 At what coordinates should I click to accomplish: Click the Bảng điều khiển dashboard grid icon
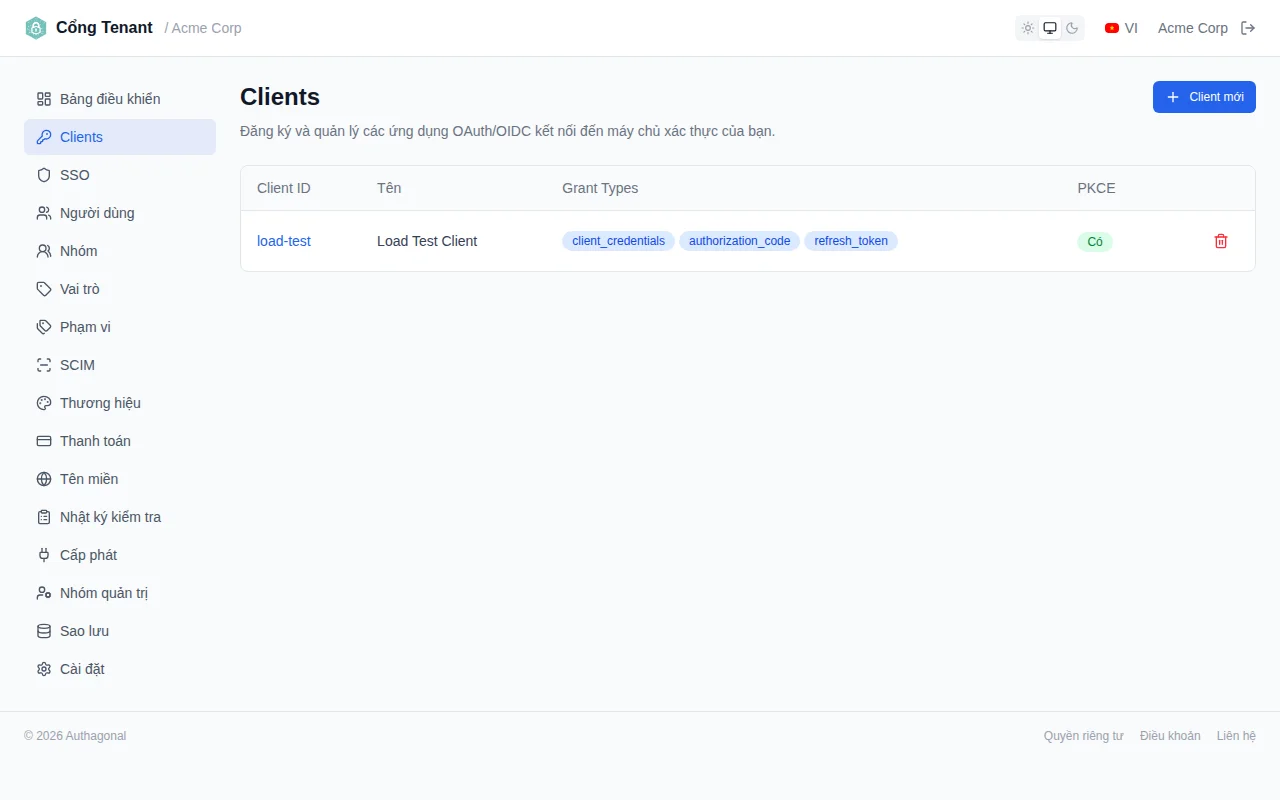point(44,99)
